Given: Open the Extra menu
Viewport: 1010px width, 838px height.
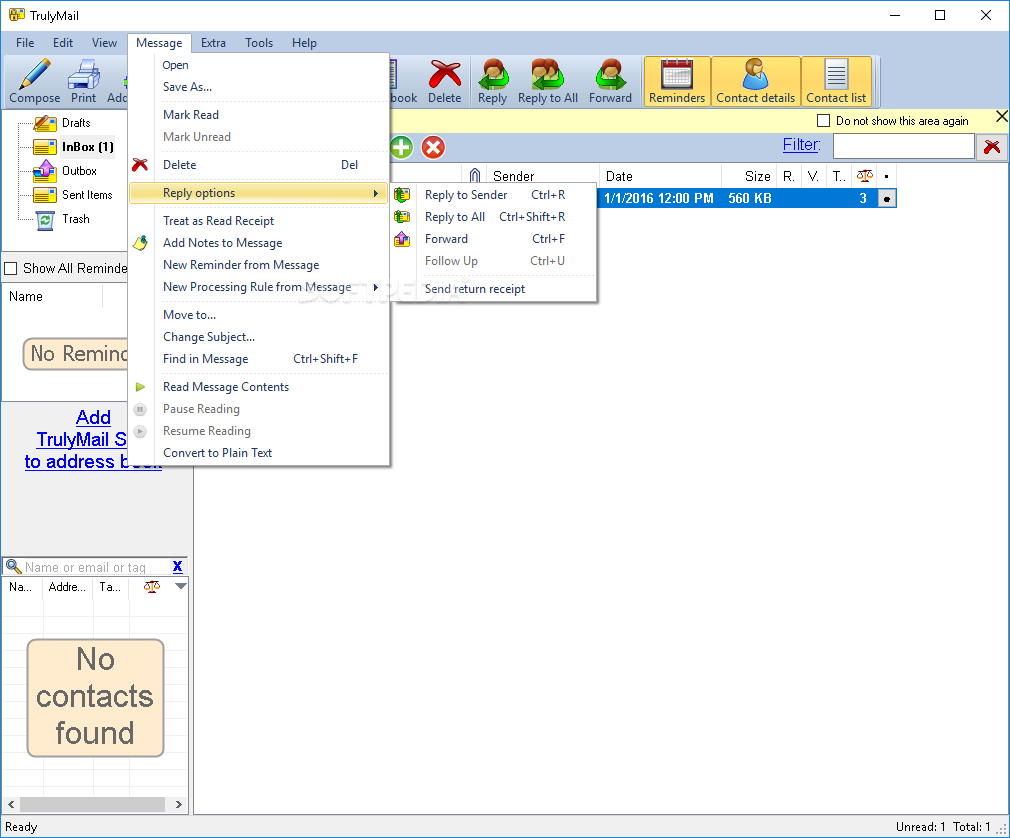Looking at the screenshot, I should click(x=213, y=43).
